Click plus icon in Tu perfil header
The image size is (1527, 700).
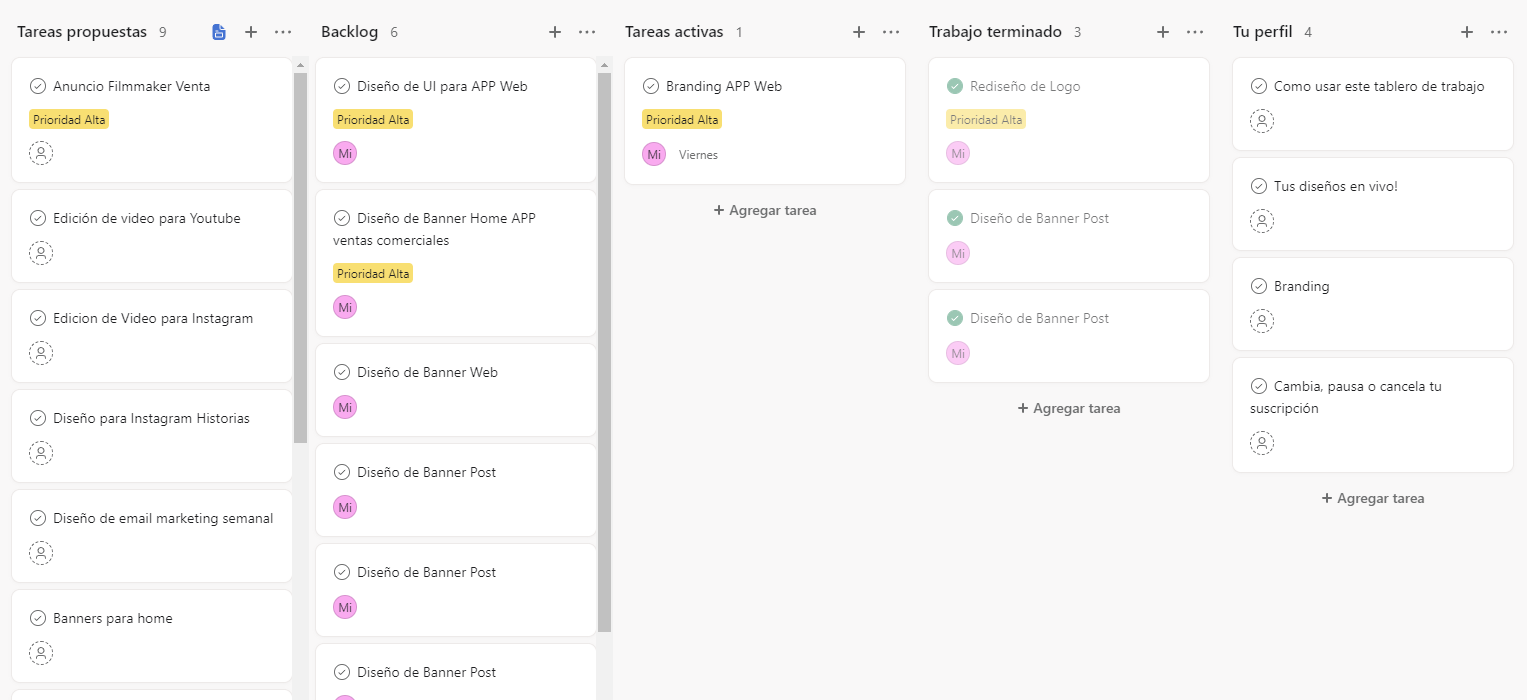click(x=1467, y=32)
